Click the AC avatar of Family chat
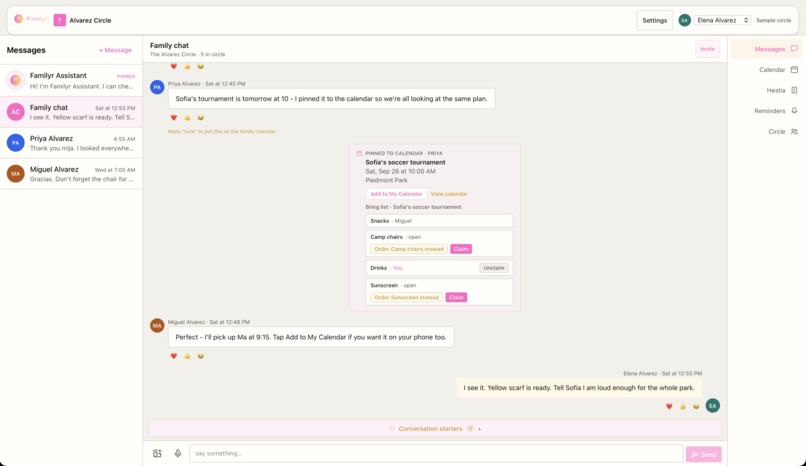Screen dimensions: 806x466 pyautogui.click(x=15, y=111)
